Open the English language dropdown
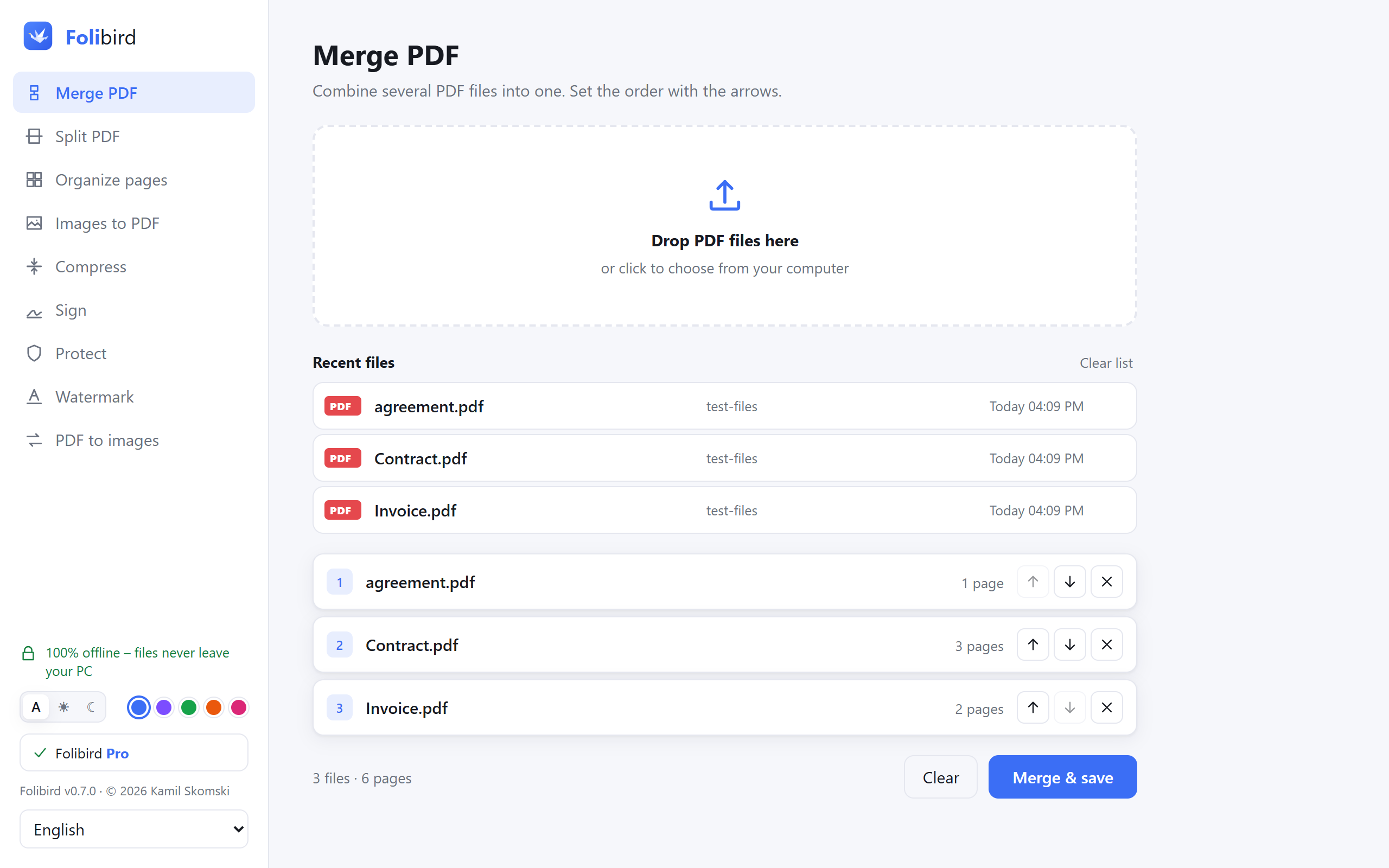Viewport: 1389px width, 868px height. point(133,829)
